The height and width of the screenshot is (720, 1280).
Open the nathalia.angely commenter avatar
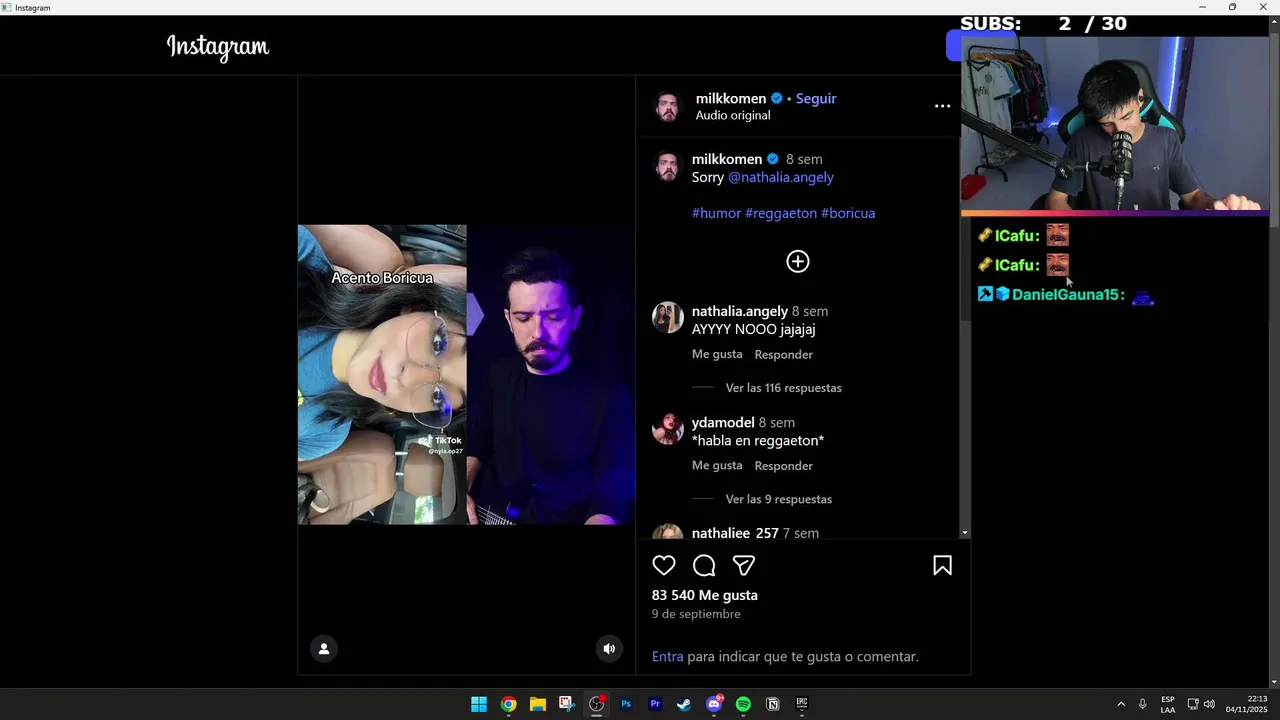point(667,318)
